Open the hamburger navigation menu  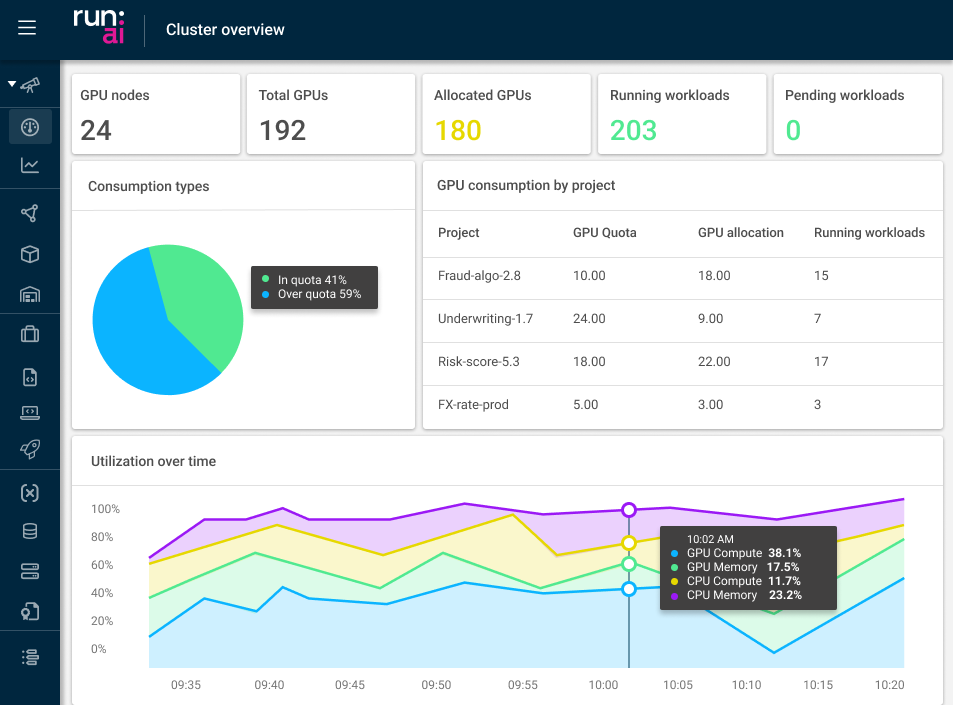point(27,28)
